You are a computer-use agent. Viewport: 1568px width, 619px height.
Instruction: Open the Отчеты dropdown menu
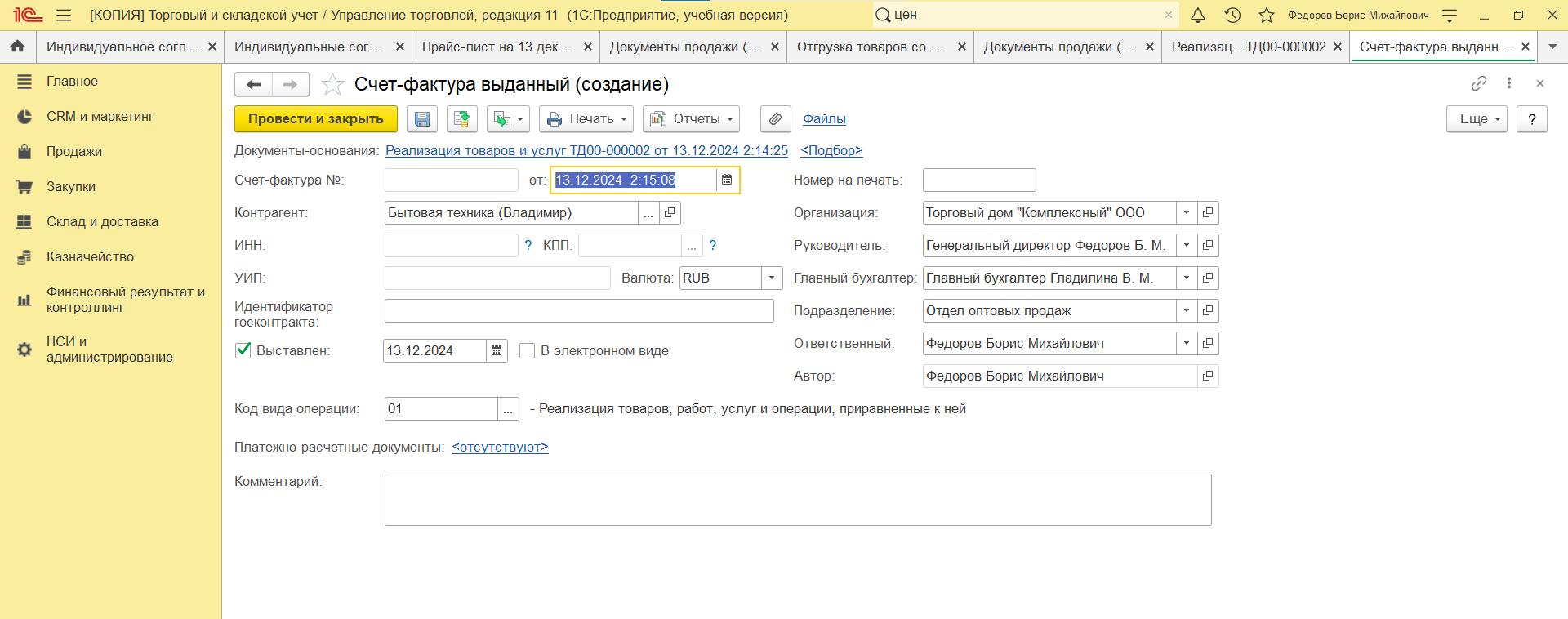click(x=691, y=119)
